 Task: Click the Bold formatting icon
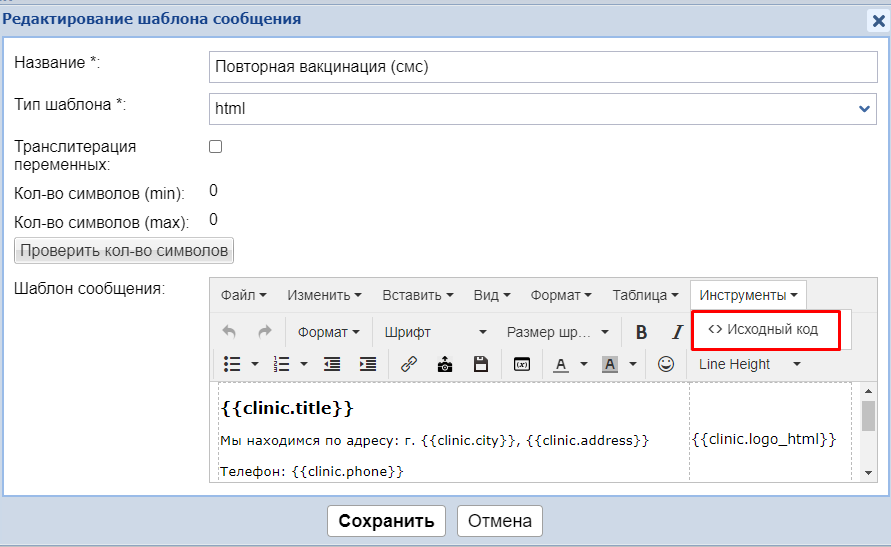tap(642, 332)
